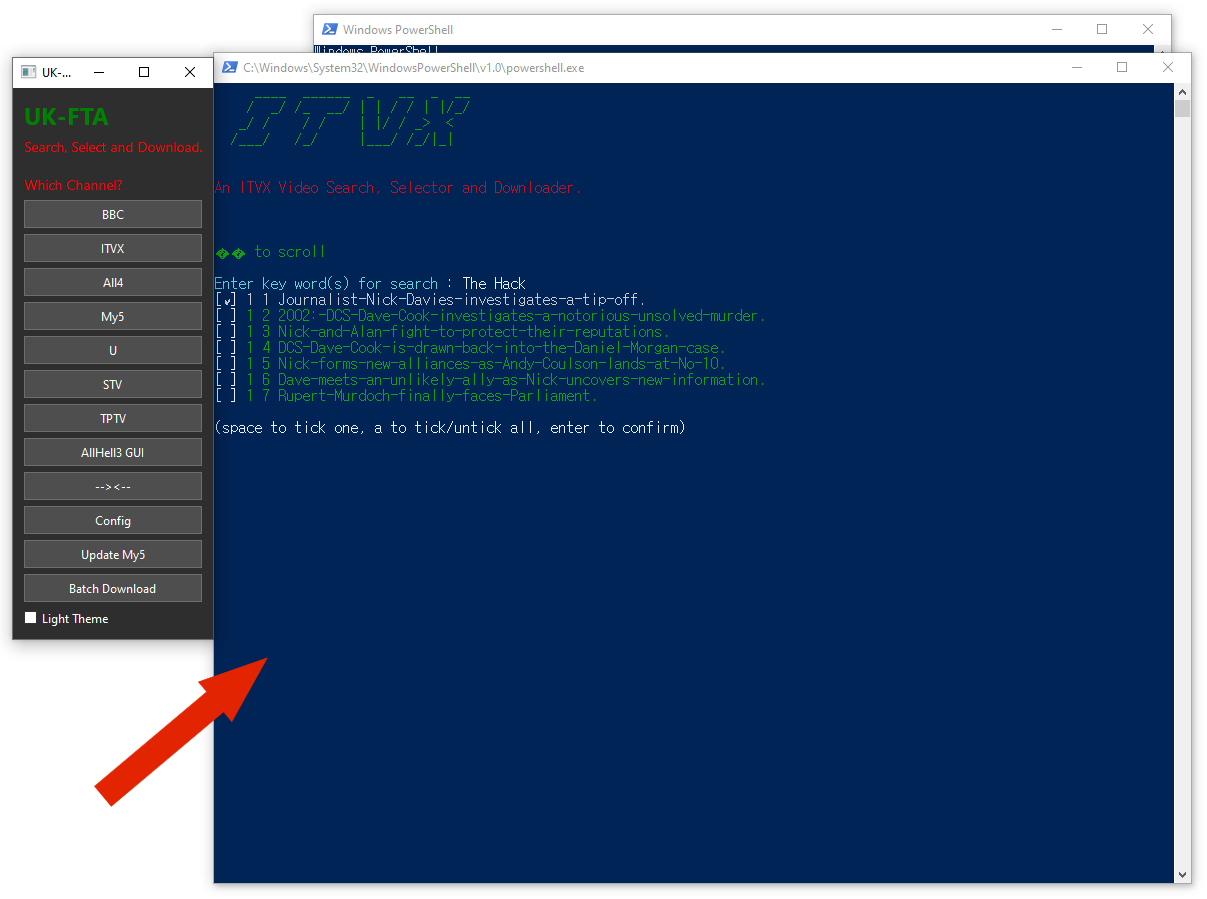
Task: Enable the Light Theme checkbox
Action: pos(30,618)
